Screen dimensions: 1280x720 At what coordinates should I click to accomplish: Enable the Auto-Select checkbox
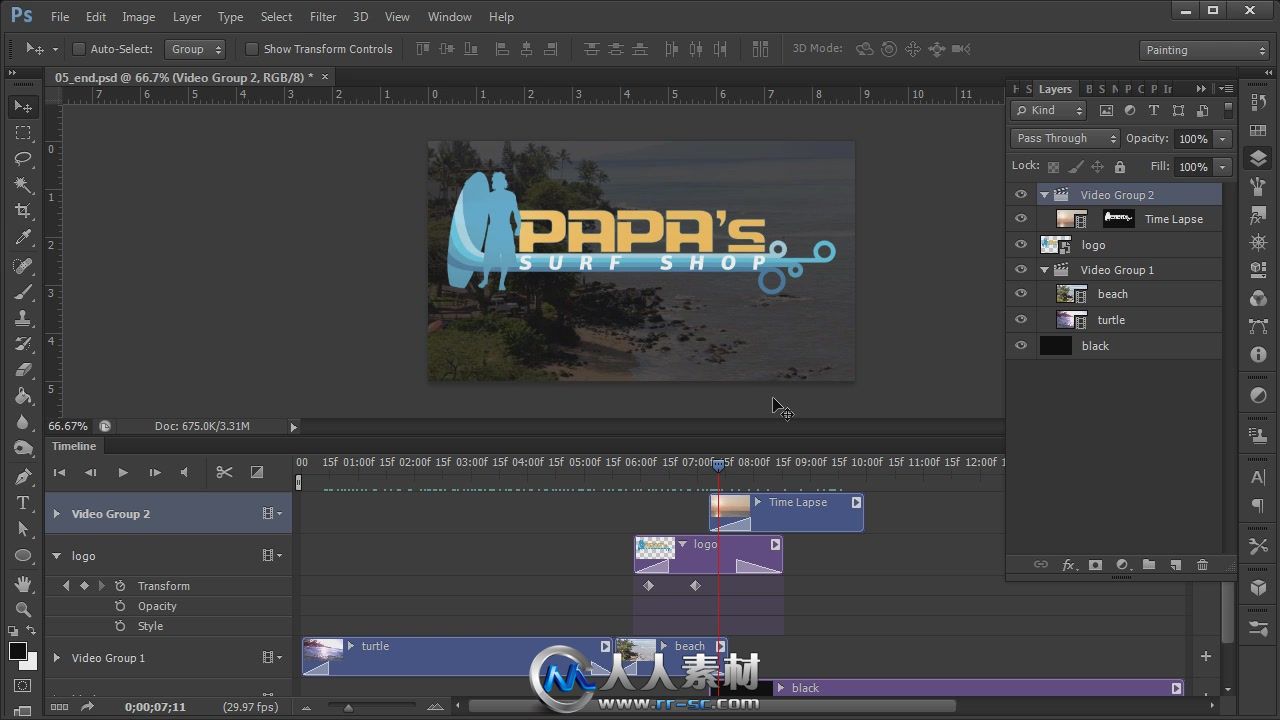[x=79, y=49]
